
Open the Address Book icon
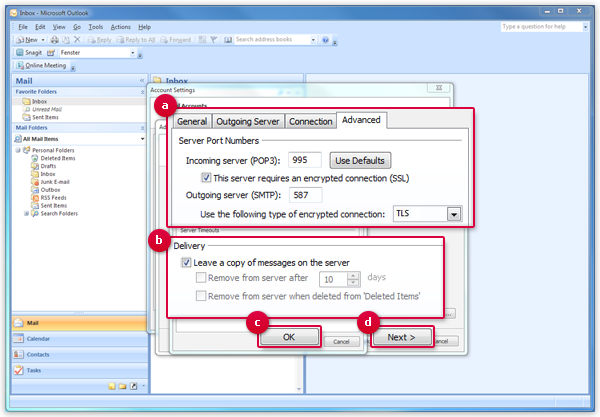click(x=228, y=39)
